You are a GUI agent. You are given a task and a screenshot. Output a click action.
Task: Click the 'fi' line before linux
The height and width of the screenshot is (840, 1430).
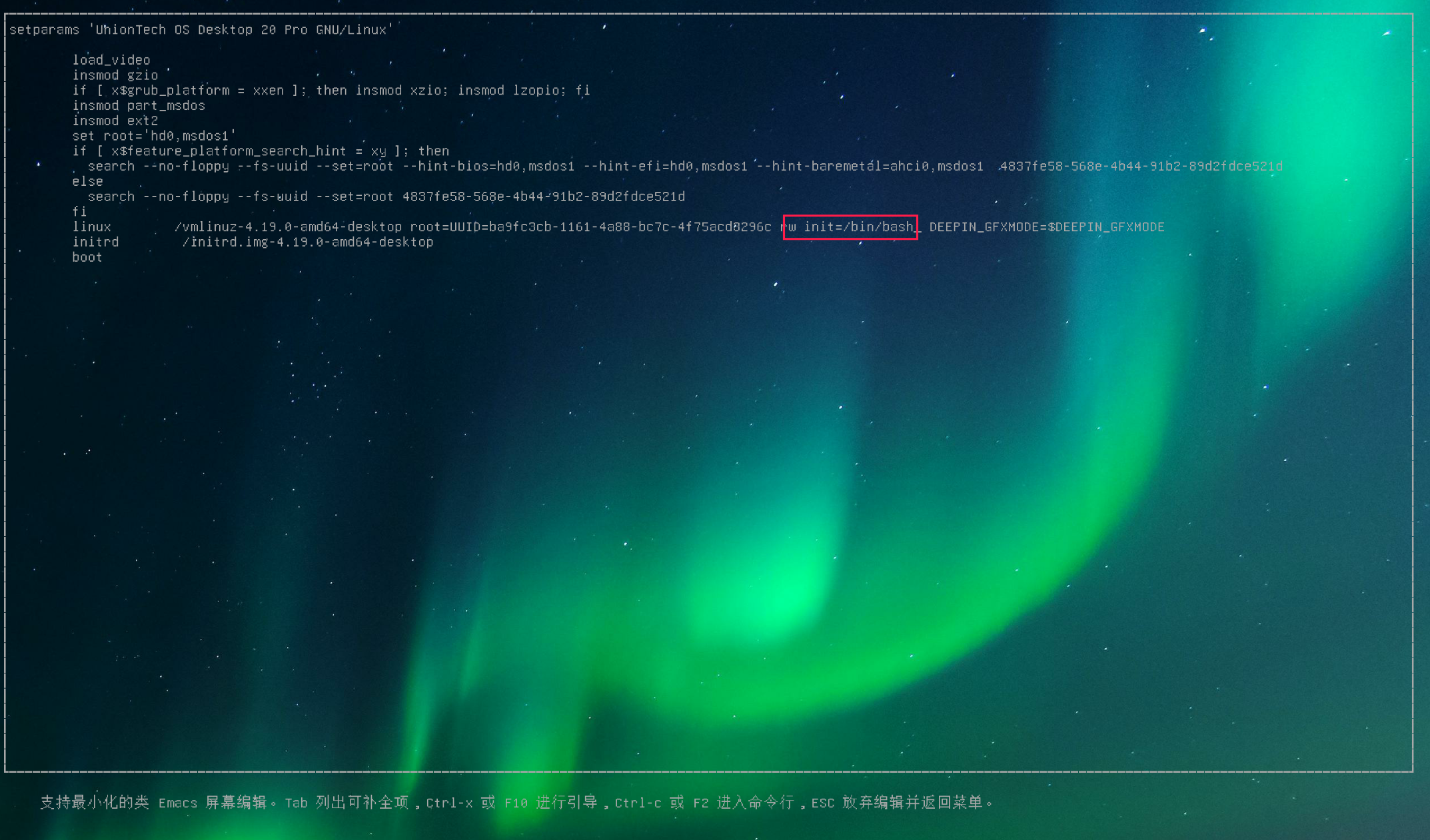(x=79, y=212)
